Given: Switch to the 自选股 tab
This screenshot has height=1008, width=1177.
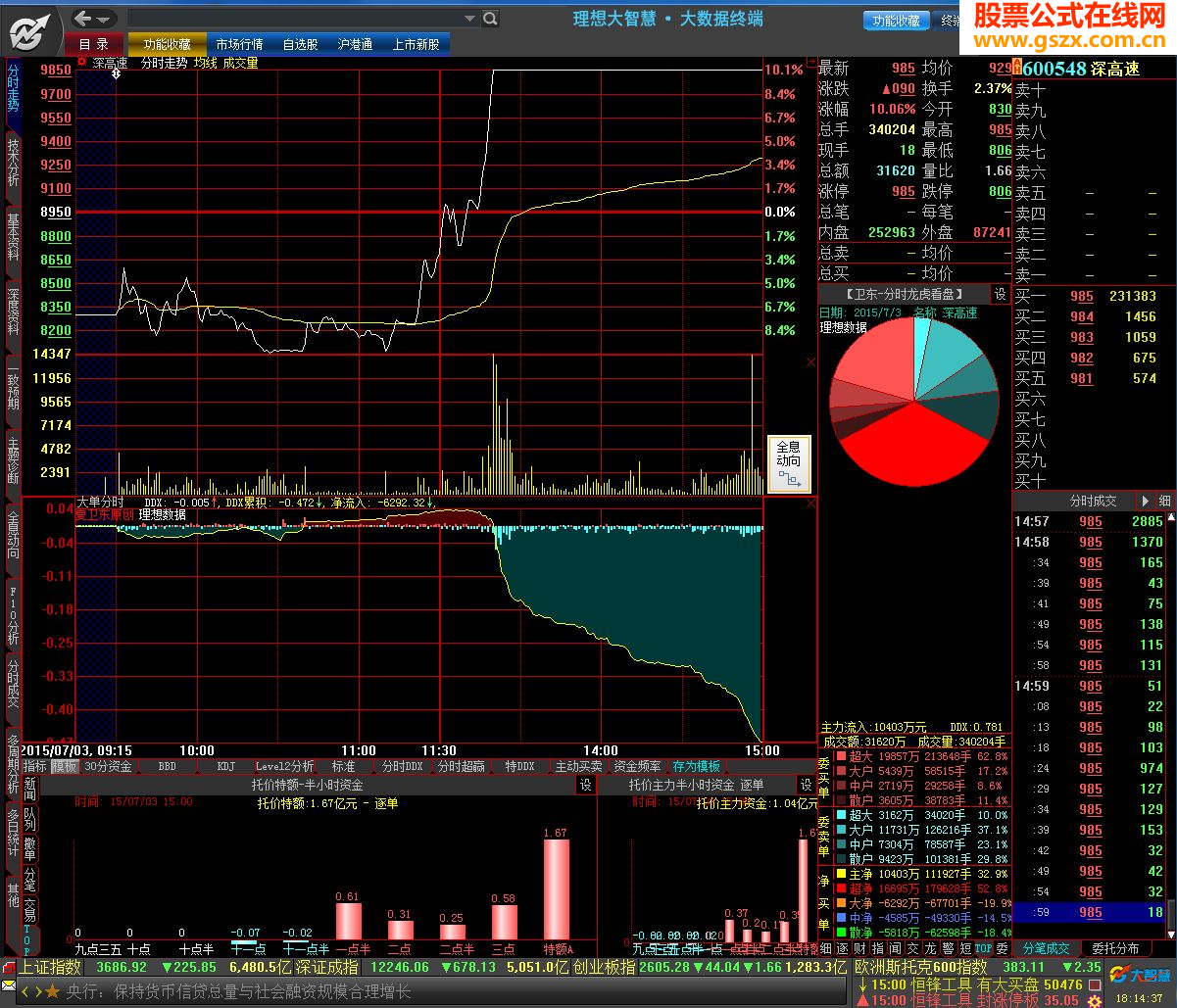Looking at the screenshot, I should 301,43.
